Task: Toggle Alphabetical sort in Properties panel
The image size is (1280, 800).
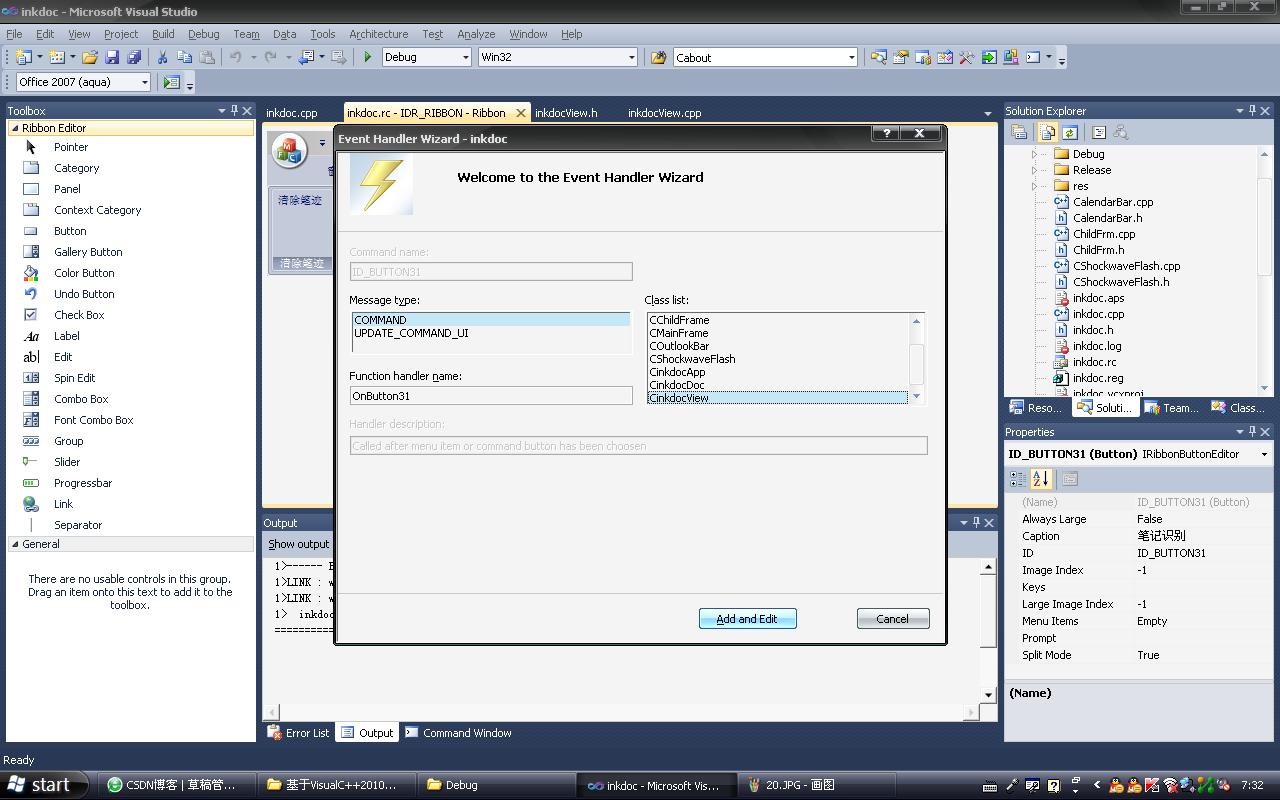Action: (x=1041, y=479)
